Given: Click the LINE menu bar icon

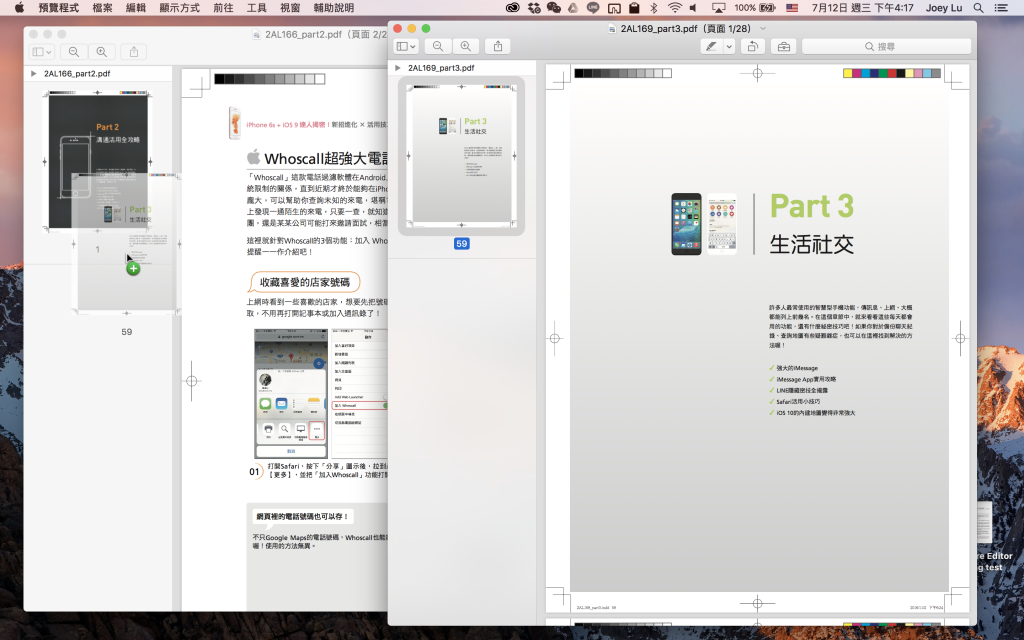Looking at the screenshot, I should [x=593, y=8].
